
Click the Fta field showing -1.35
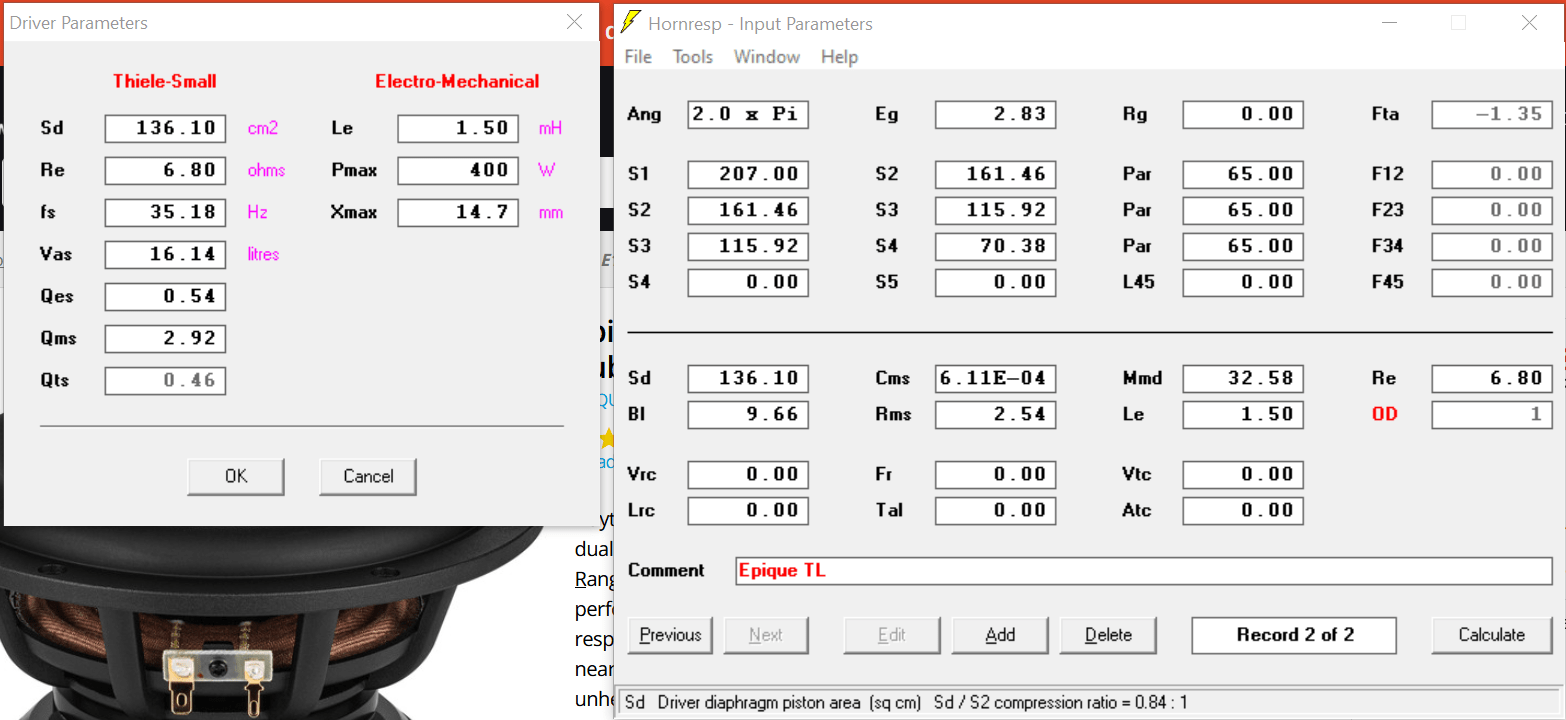pos(1493,114)
